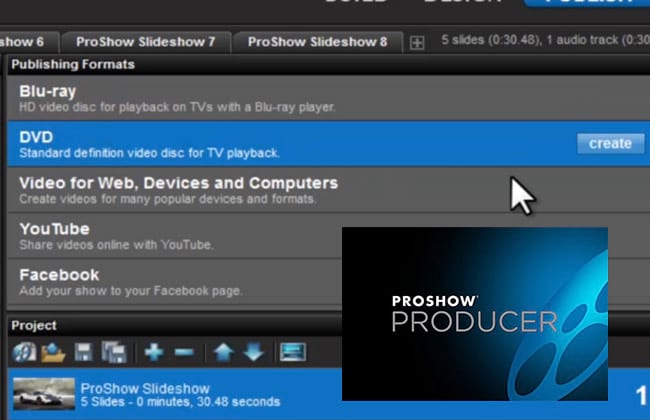Add a show with the plus icon
The height and width of the screenshot is (420, 650).
pyautogui.click(x=154, y=352)
